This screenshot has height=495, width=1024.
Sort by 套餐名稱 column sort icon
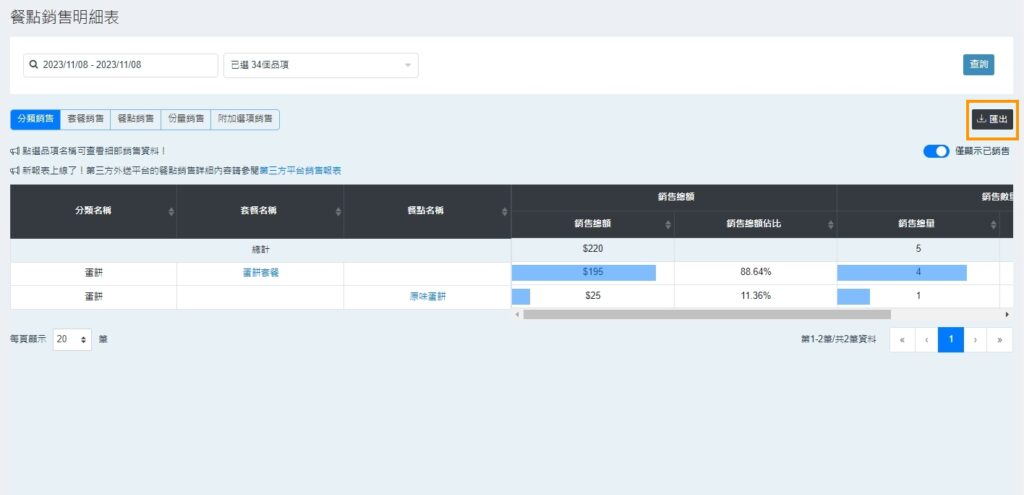pyautogui.click(x=337, y=212)
